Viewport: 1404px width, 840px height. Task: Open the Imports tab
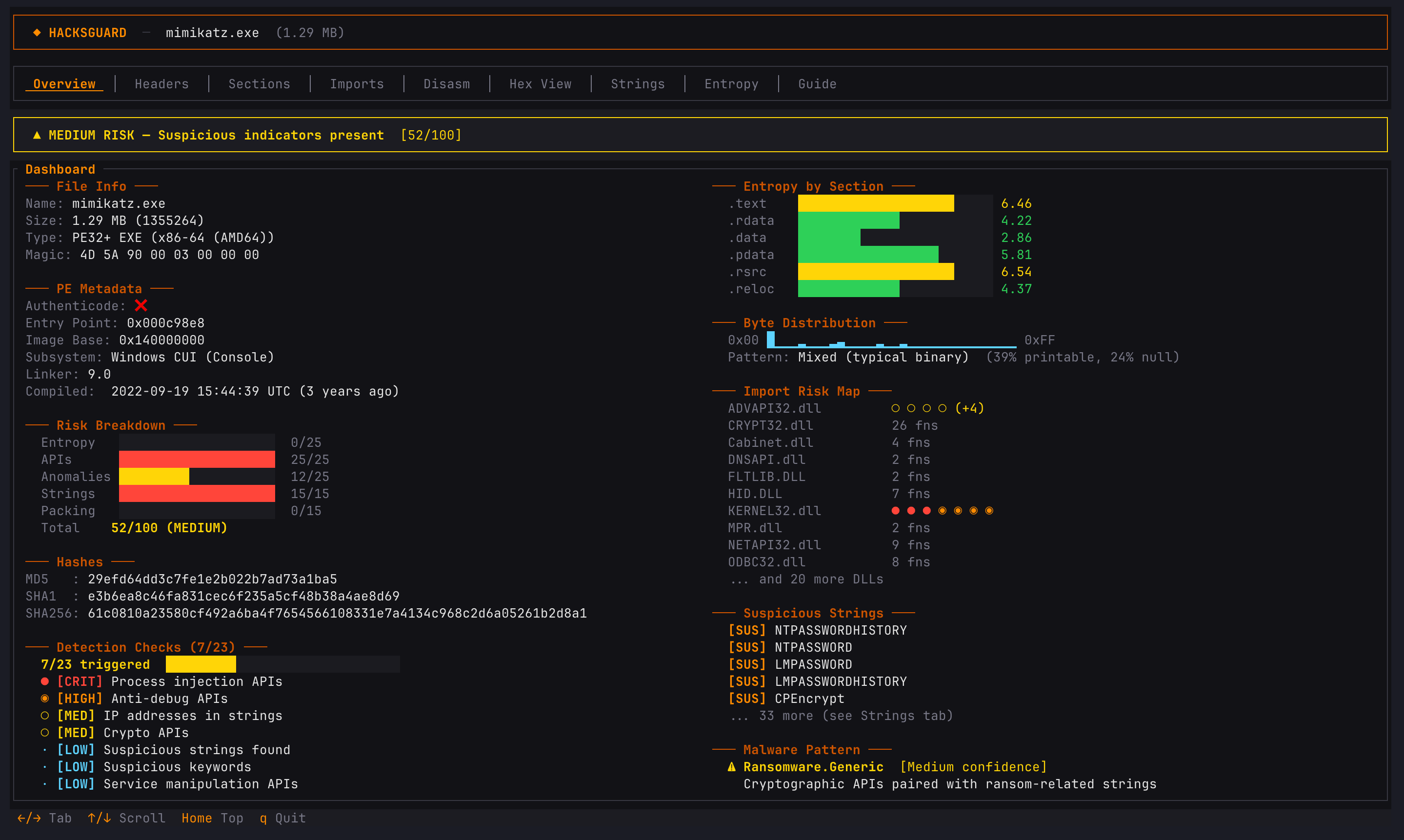click(x=357, y=84)
